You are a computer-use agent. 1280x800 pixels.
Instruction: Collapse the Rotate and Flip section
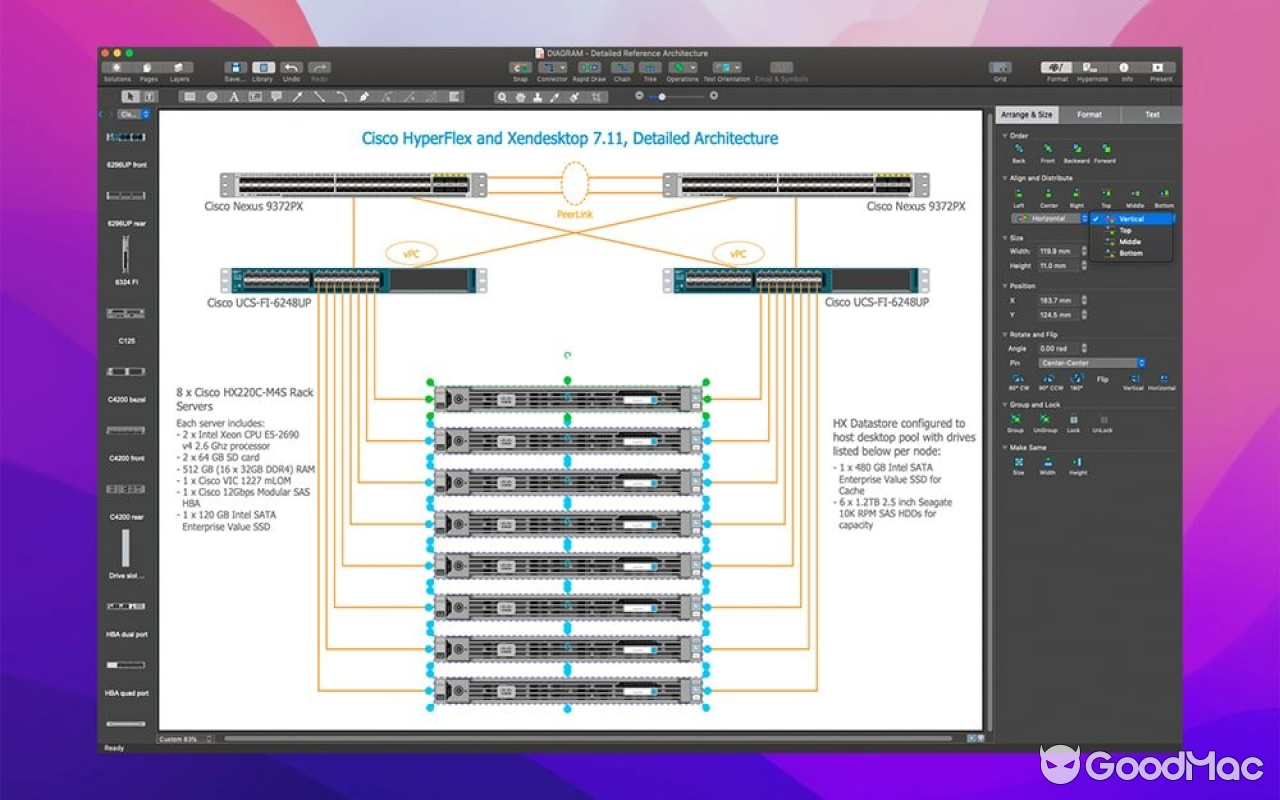[1006, 334]
